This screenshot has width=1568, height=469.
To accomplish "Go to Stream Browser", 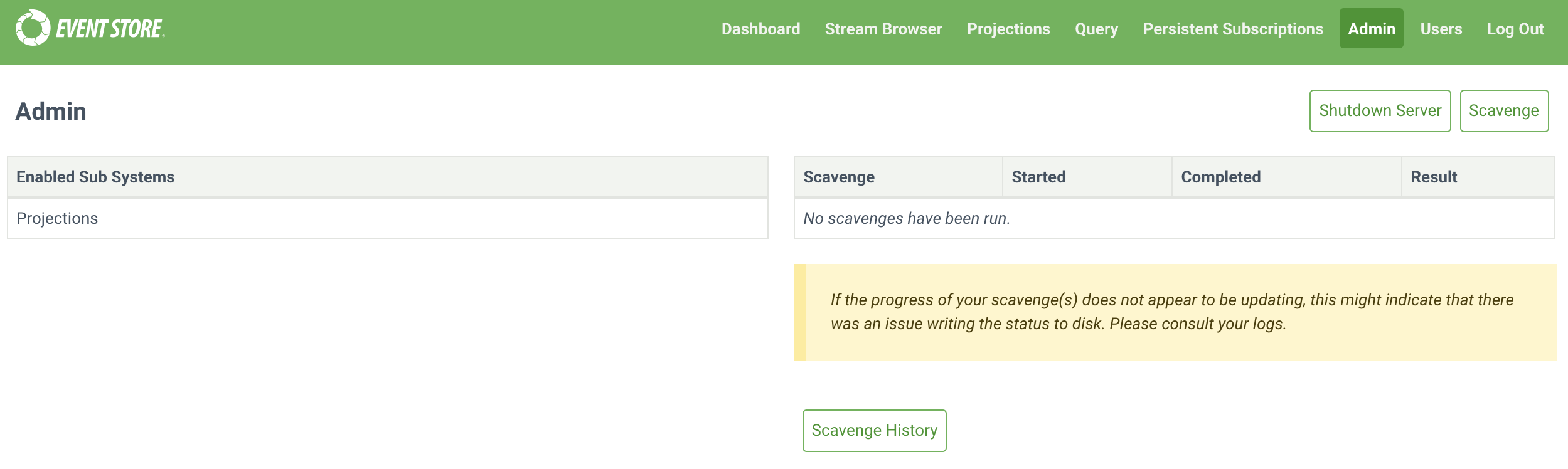I will click(883, 29).
